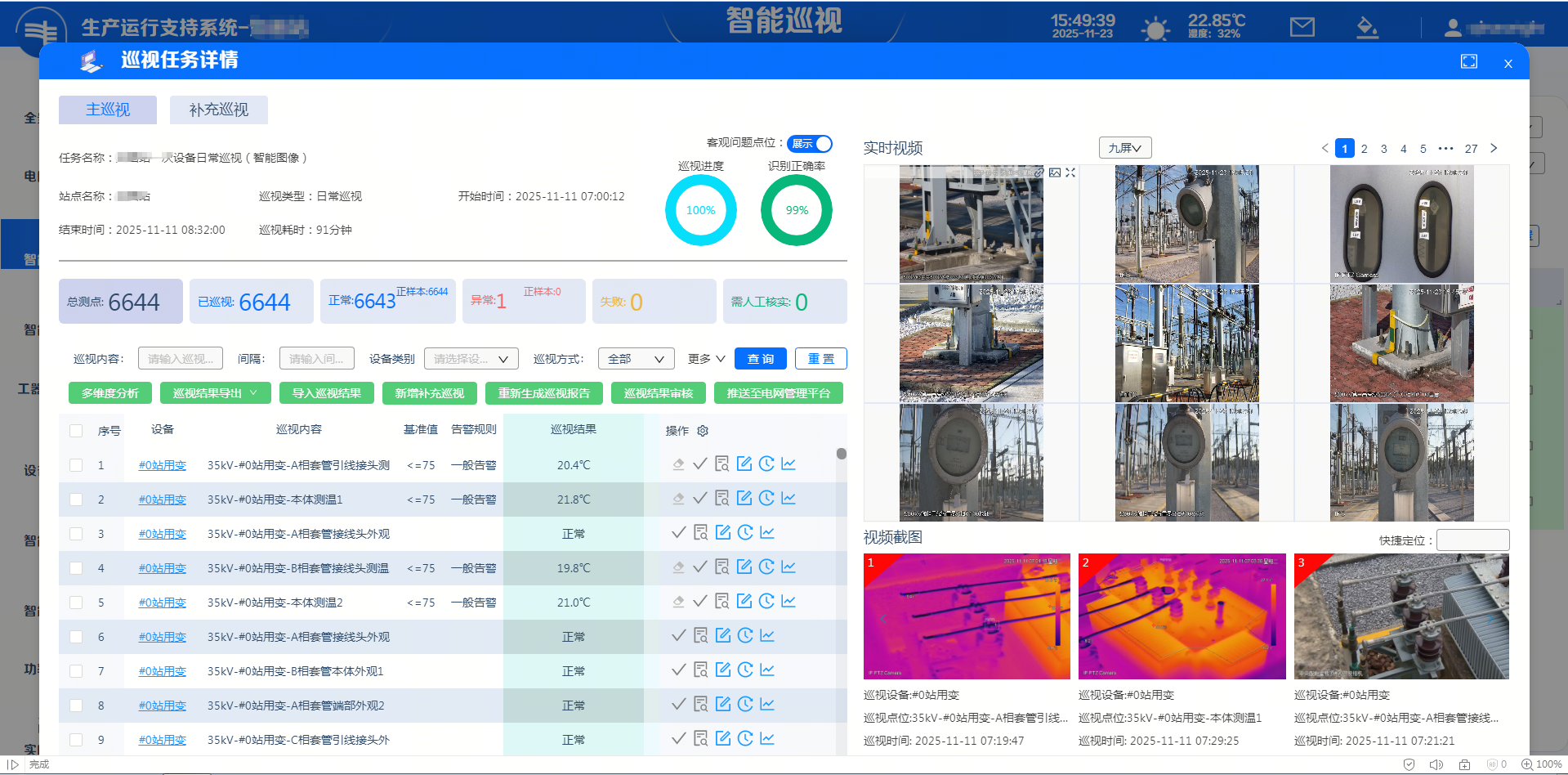Toggle the 客观问题点位 display switch
Screen dimensions: 1568x775
click(x=810, y=144)
